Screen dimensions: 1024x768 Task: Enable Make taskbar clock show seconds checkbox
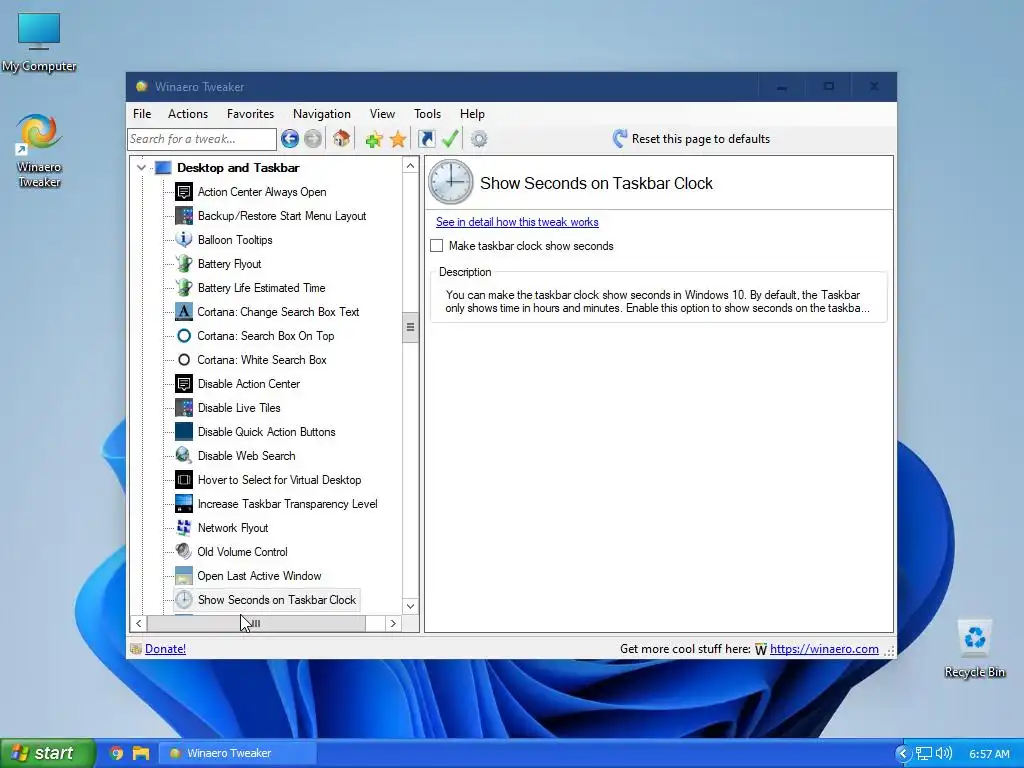pos(437,246)
